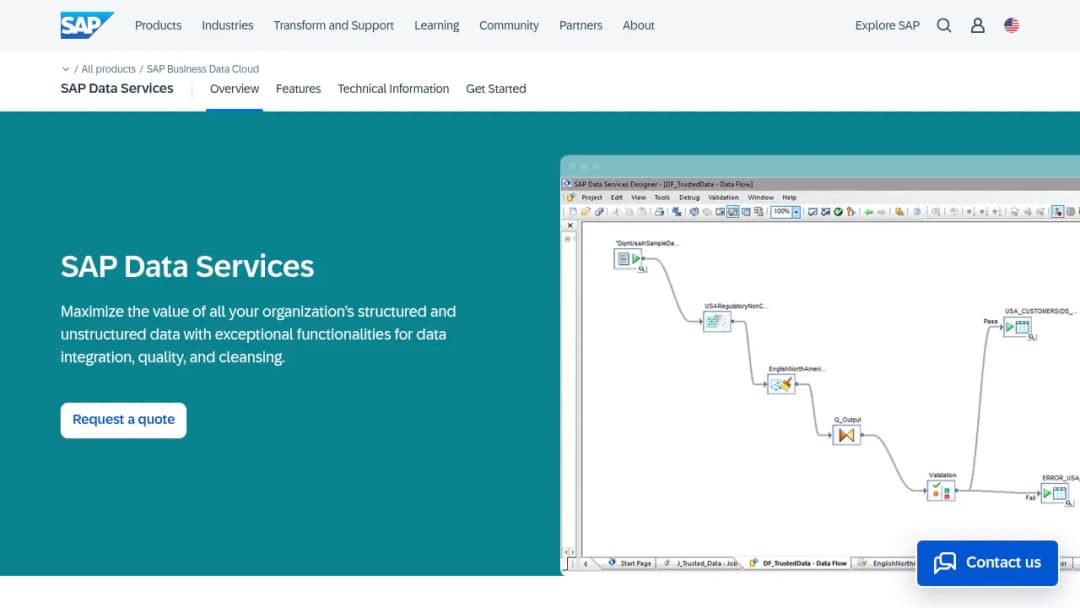Image resolution: width=1080 pixels, height=608 pixels.
Task: Click the tab scroll arrows at bottom left
Action: pyautogui.click(x=569, y=552)
